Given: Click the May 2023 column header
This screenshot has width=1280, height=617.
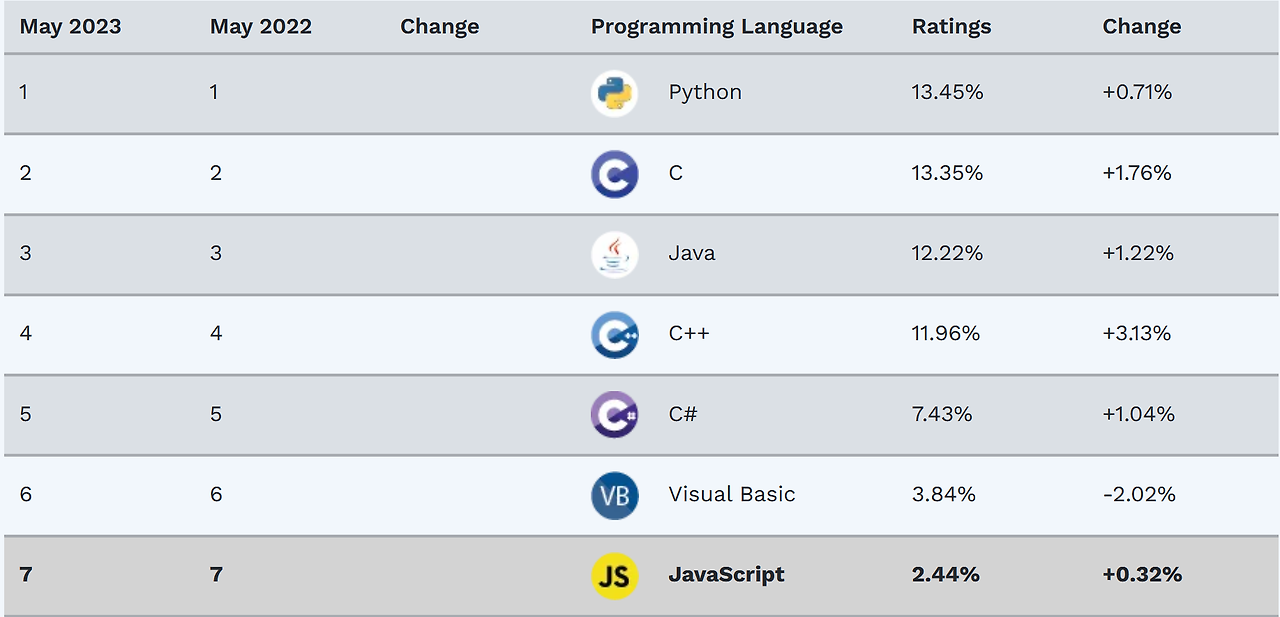Looking at the screenshot, I should click(69, 26).
